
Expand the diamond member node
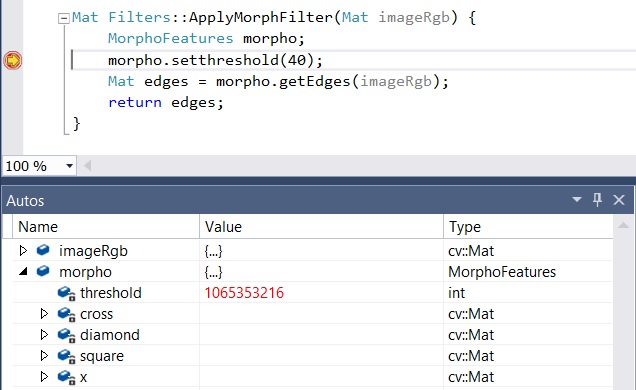coord(44,334)
